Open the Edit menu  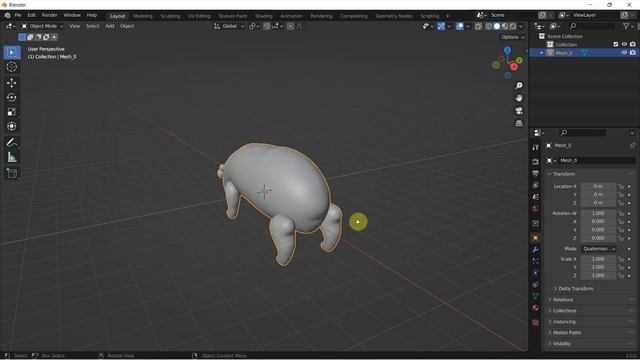pyautogui.click(x=31, y=15)
